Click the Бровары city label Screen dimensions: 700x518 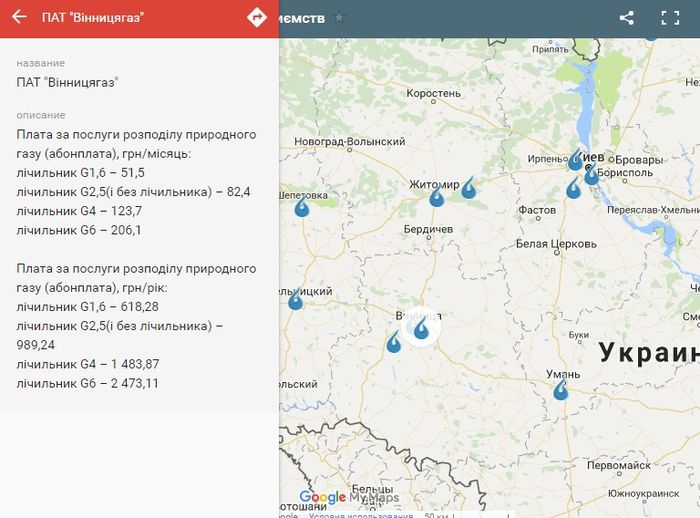639,160
